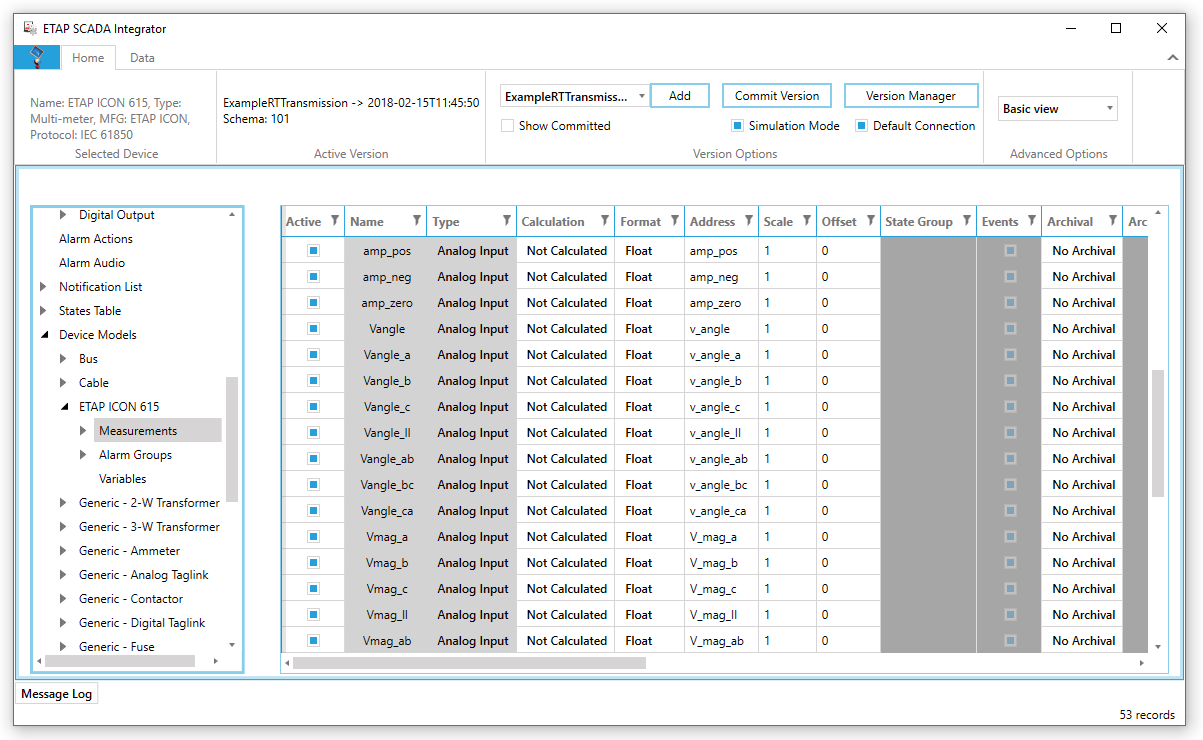Viewport: 1203px width, 740px height.
Task: Open the Calculation column filter funnel
Action: pos(606,221)
